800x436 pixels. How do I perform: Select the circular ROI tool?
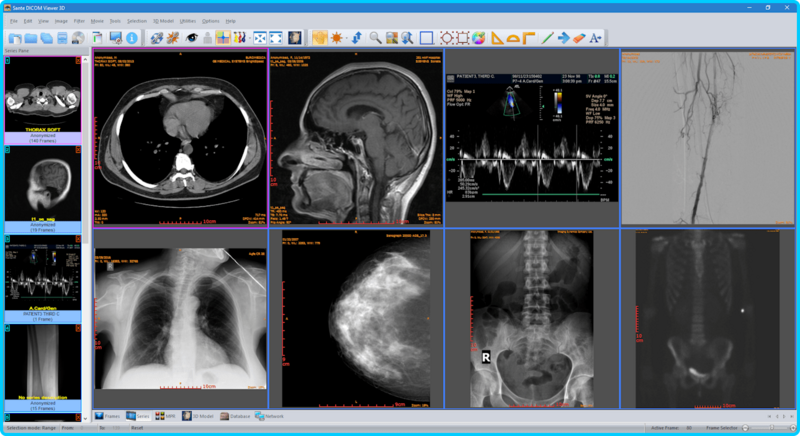tap(446, 38)
